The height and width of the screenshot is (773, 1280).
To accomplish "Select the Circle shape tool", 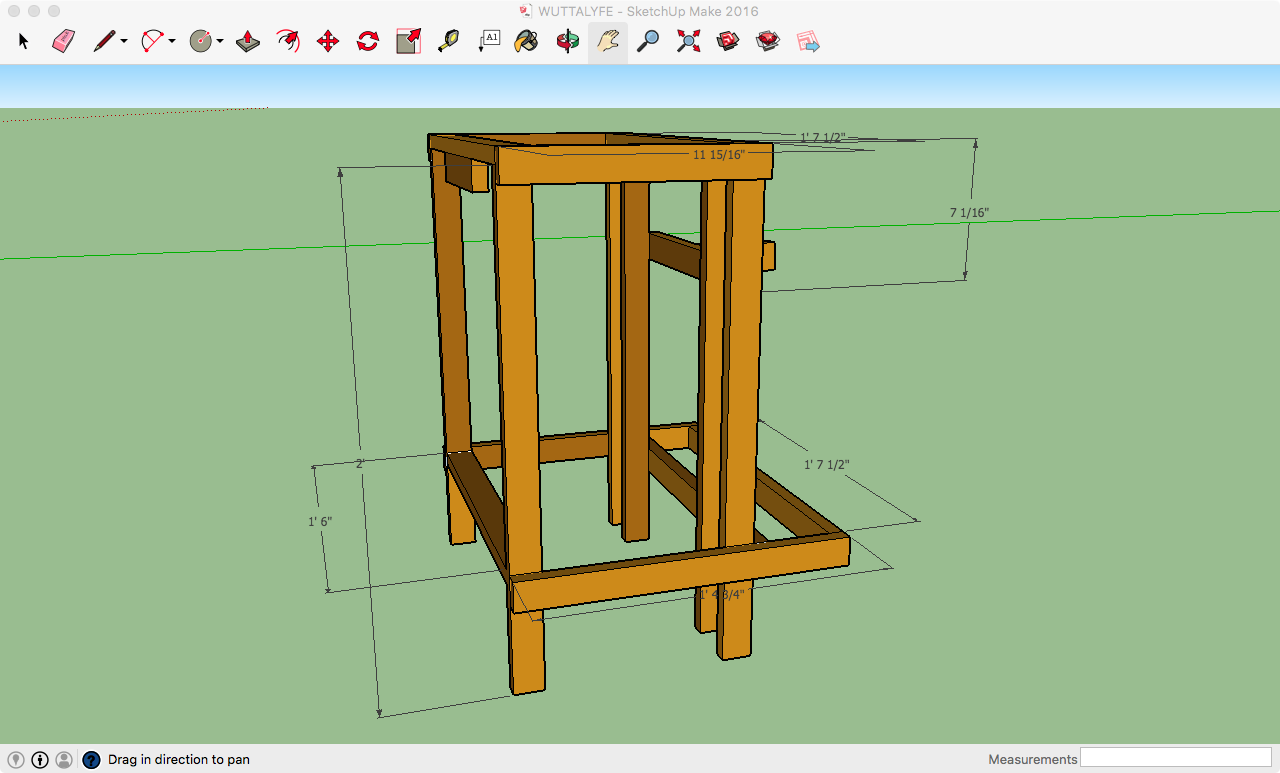I will pyautogui.click(x=201, y=41).
